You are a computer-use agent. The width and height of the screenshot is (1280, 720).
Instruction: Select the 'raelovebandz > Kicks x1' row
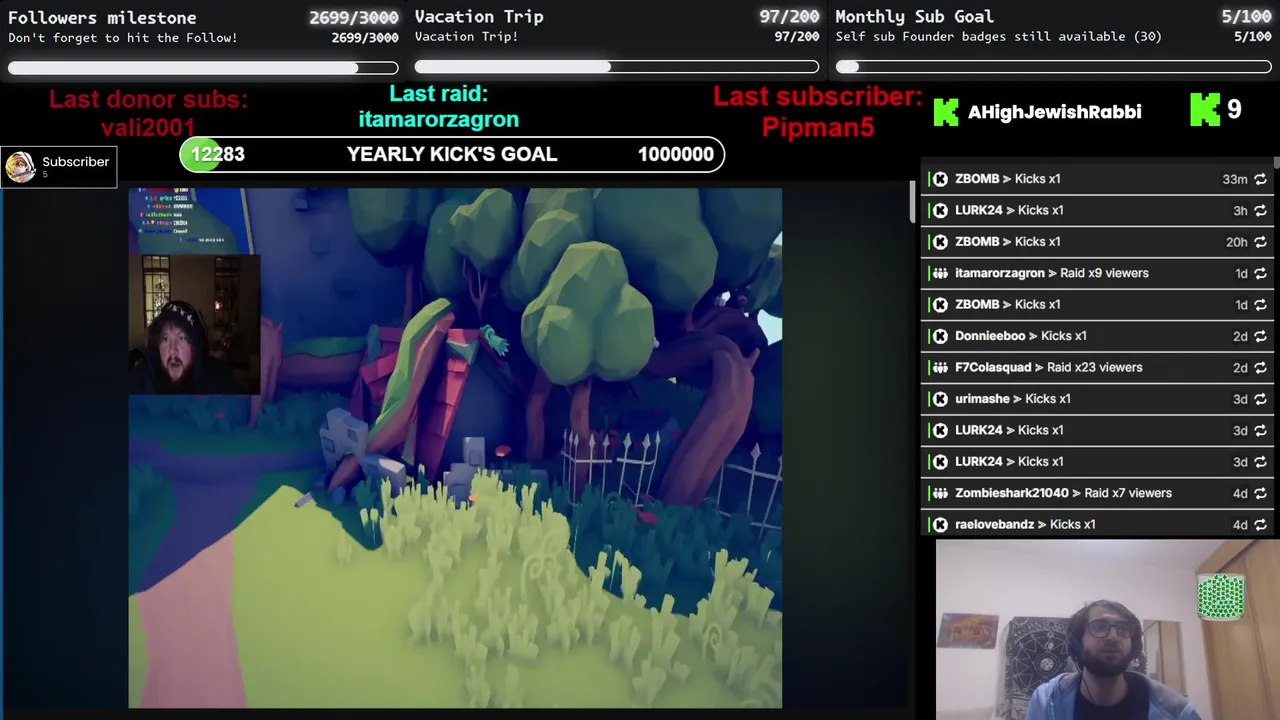[1097, 524]
